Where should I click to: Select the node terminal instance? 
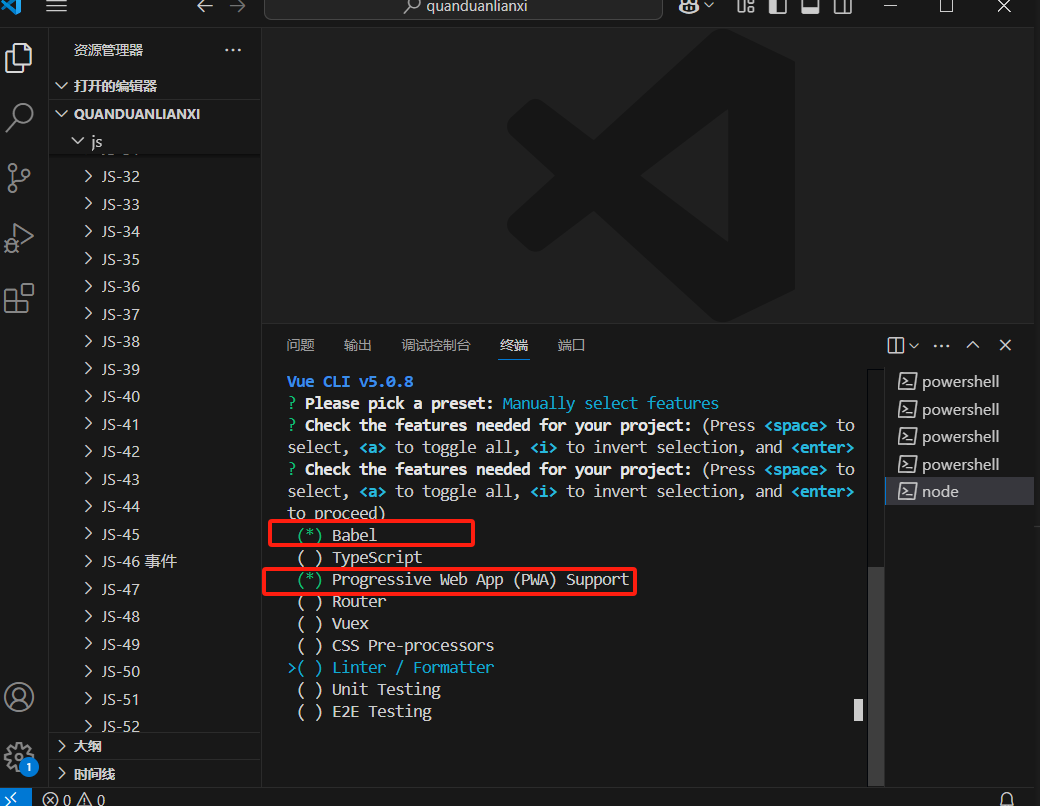pos(959,492)
